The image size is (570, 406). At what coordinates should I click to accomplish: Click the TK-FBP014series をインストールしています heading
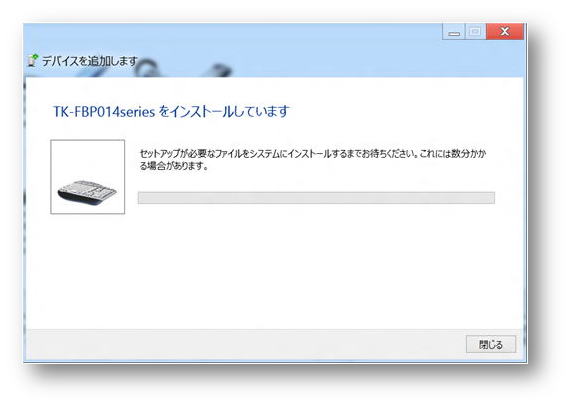coord(171,112)
